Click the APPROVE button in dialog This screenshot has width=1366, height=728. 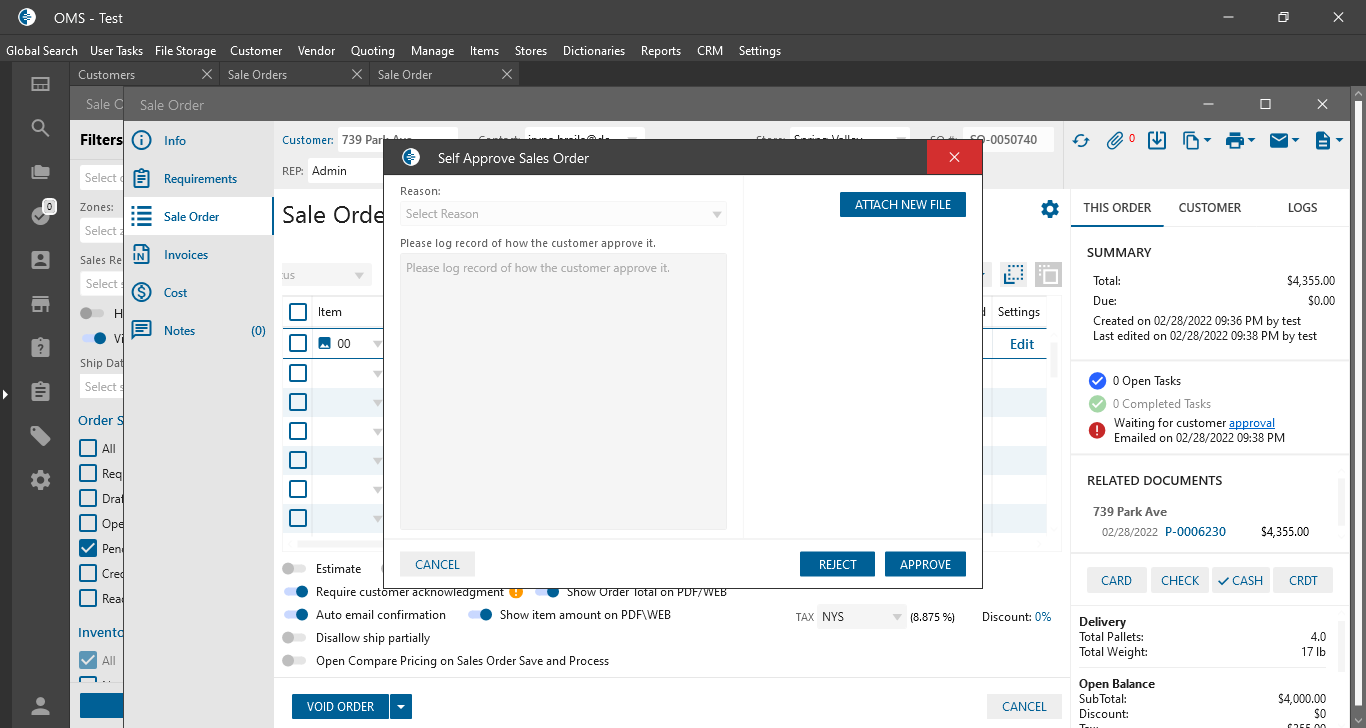click(x=925, y=565)
